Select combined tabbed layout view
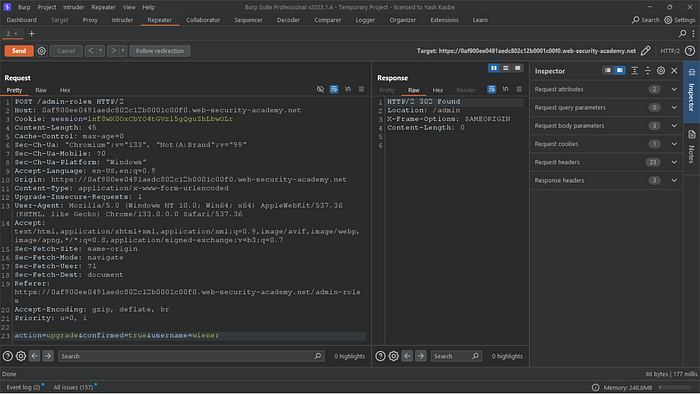This screenshot has width=700, height=394. pyautogui.click(x=517, y=68)
